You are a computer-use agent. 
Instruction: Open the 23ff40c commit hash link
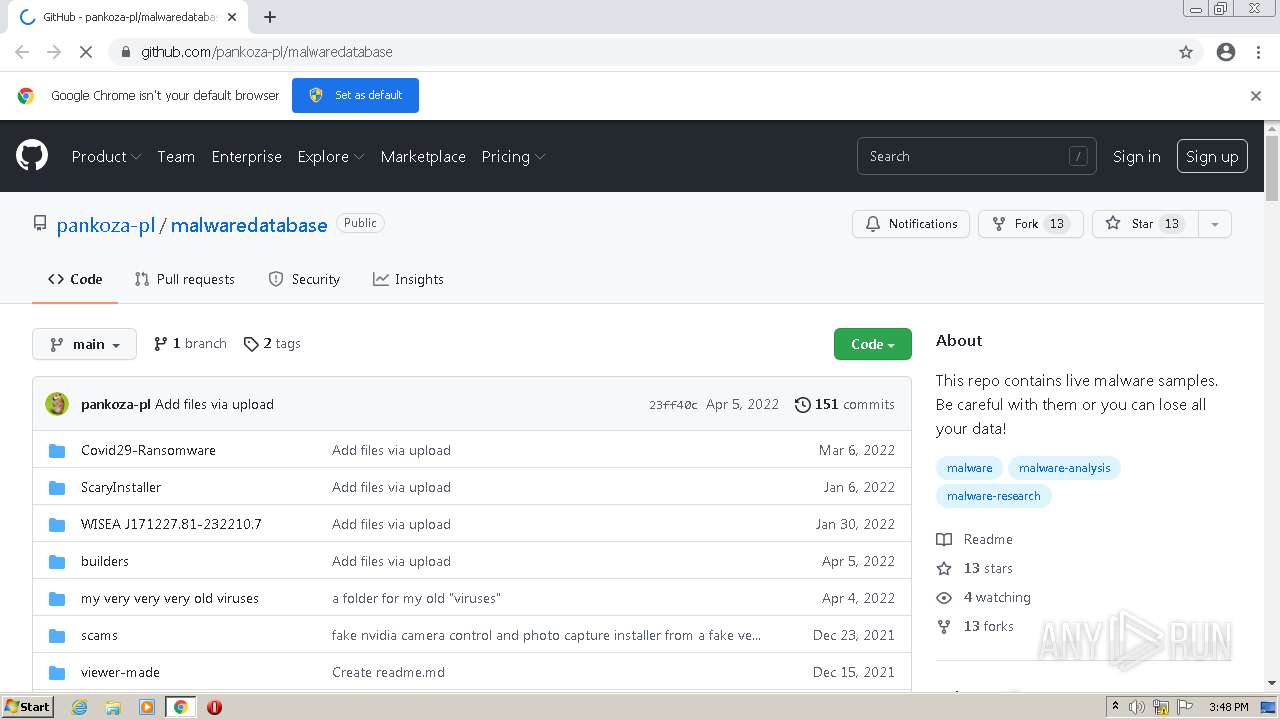click(673, 405)
